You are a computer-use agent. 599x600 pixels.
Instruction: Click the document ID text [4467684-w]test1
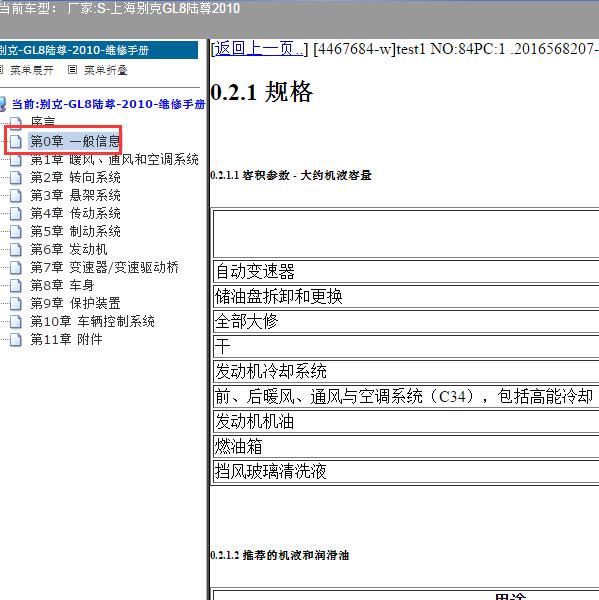click(x=369, y=49)
